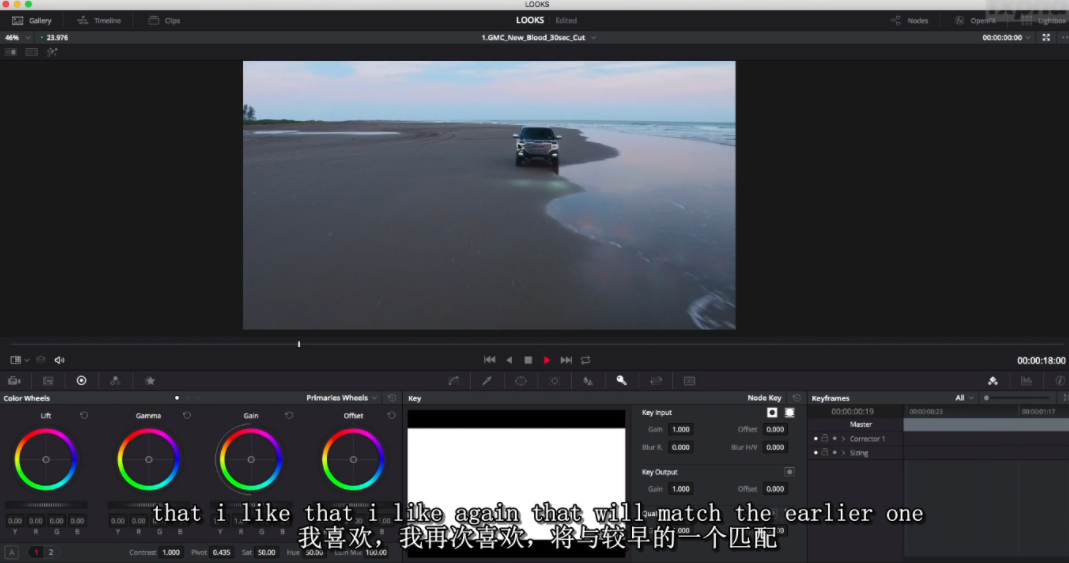Toggle image wipe icon
Viewport: 1069px width, 563px height.
coord(11,52)
